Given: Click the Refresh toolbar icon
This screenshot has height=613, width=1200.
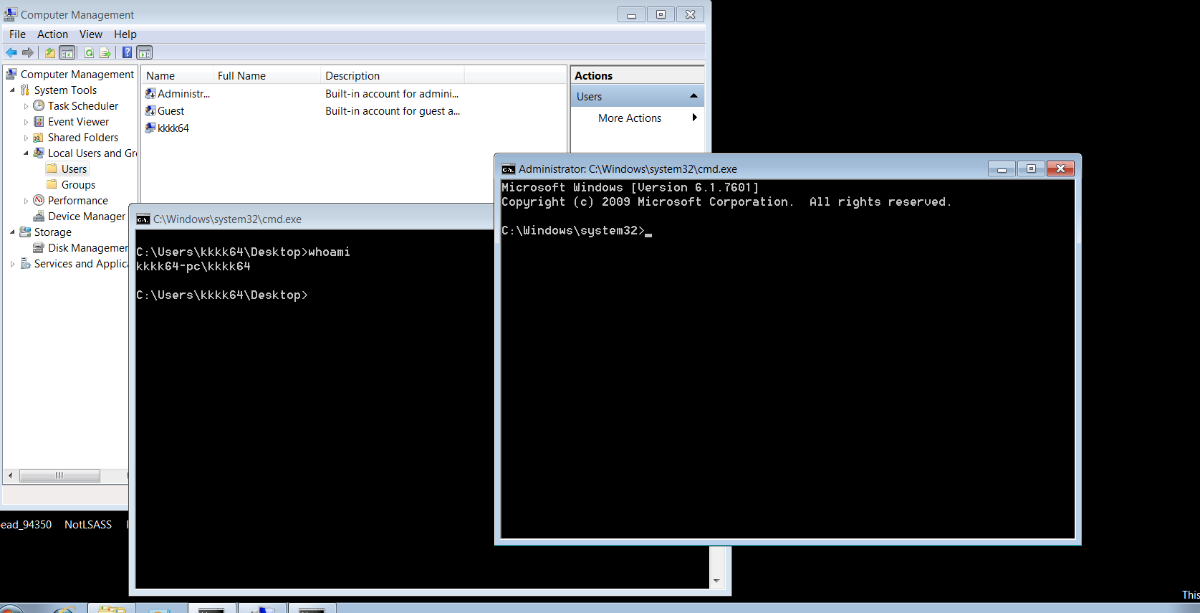Looking at the screenshot, I should pyautogui.click(x=89, y=52).
